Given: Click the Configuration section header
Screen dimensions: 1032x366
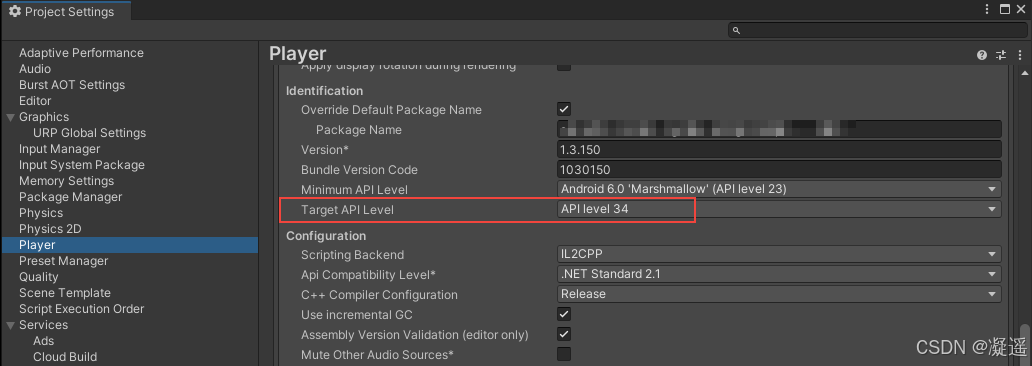Looking at the screenshot, I should [326, 236].
